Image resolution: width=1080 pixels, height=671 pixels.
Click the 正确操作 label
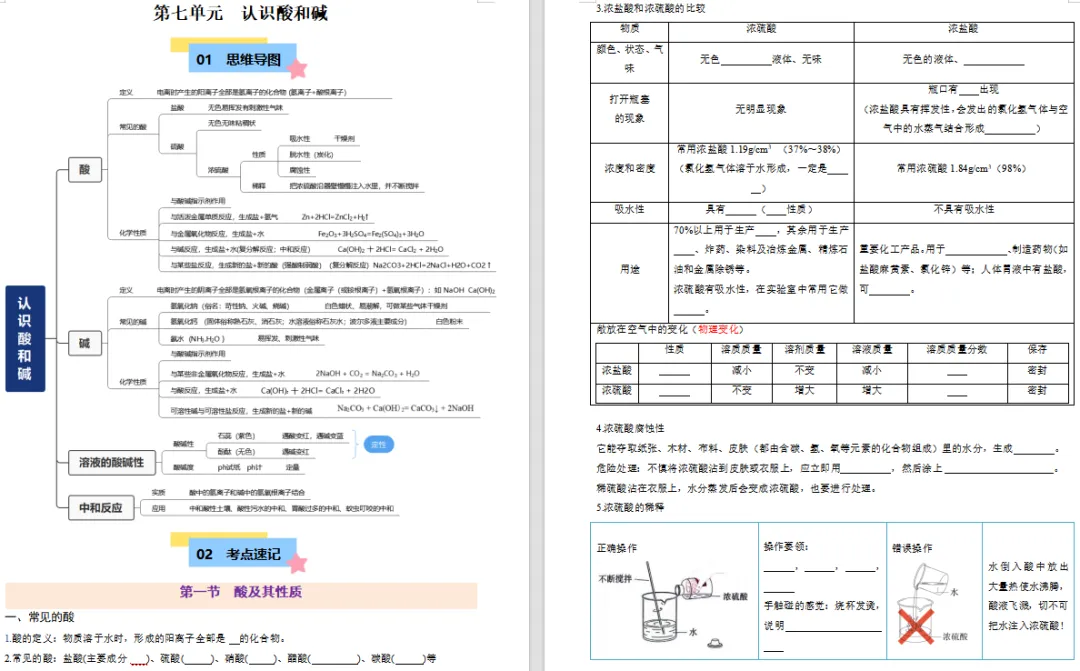(616, 548)
